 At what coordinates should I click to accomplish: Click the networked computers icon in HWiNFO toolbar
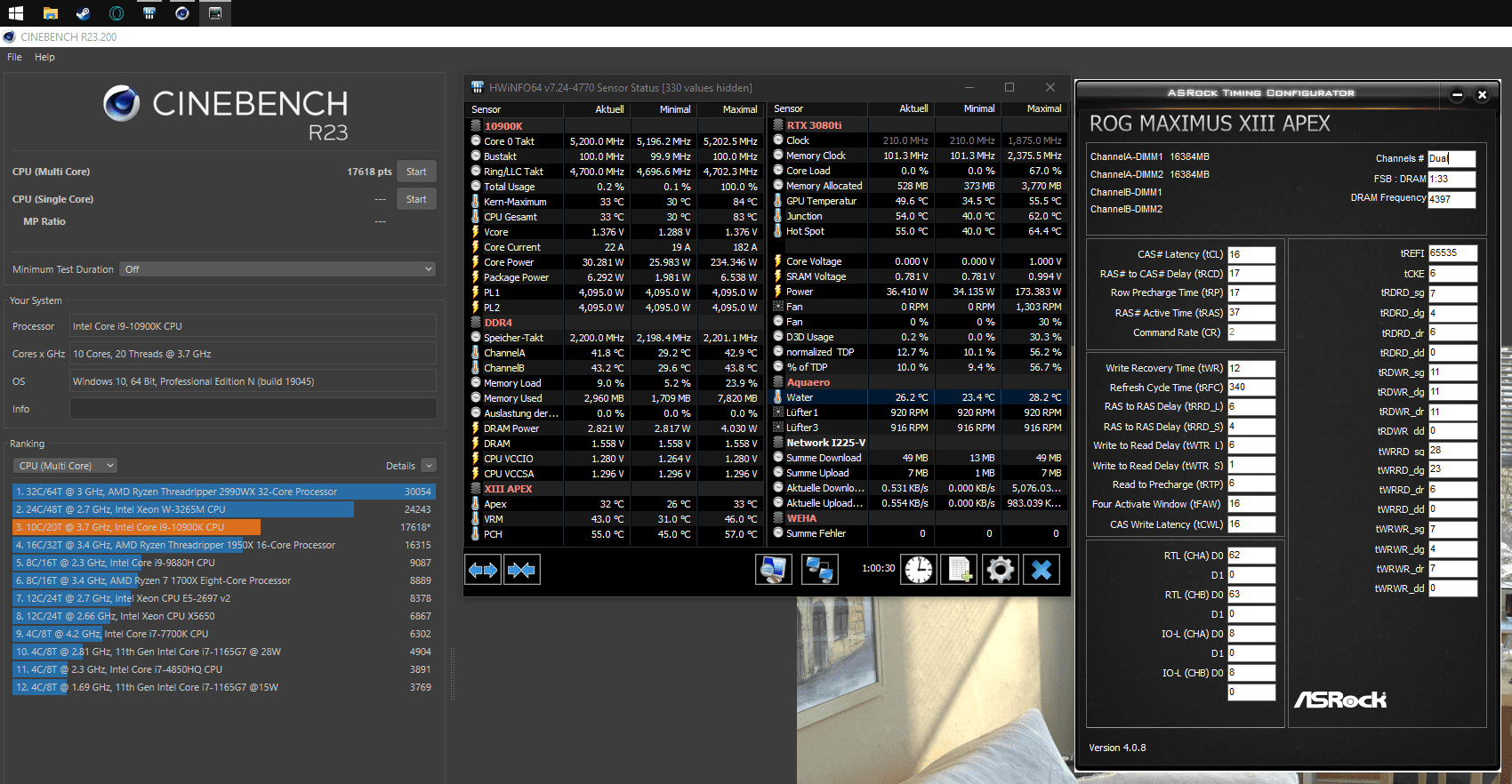pos(820,570)
